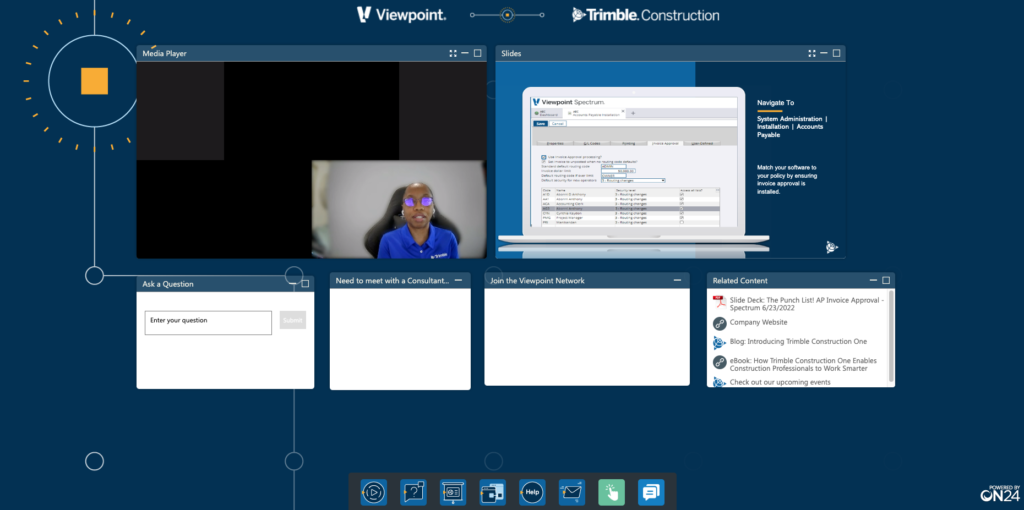Click the icon beside upcoming events entry
This screenshot has width=1024, height=510.
720,382
